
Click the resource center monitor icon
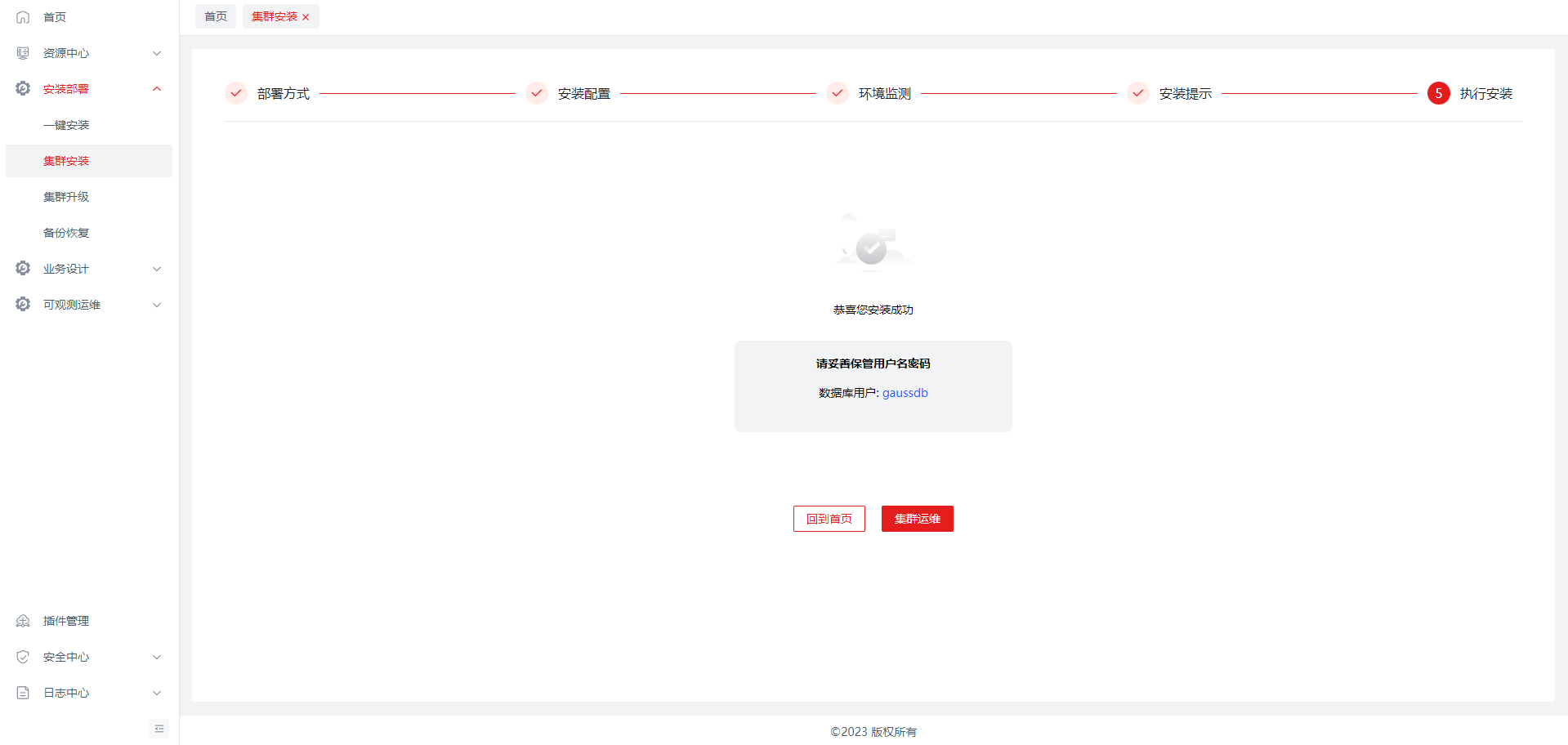[23, 53]
